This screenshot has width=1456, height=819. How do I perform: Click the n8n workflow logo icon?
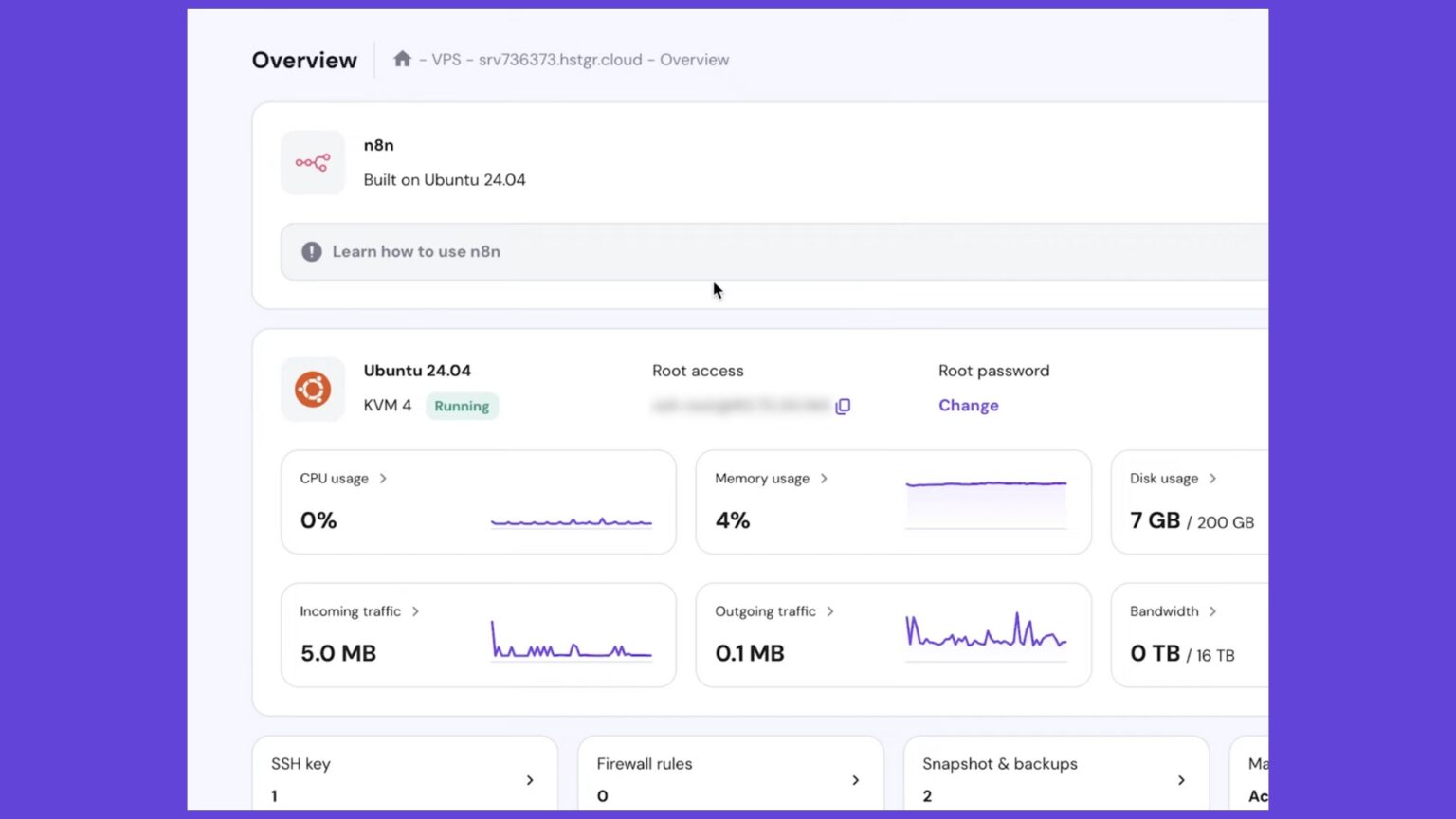(313, 163)
